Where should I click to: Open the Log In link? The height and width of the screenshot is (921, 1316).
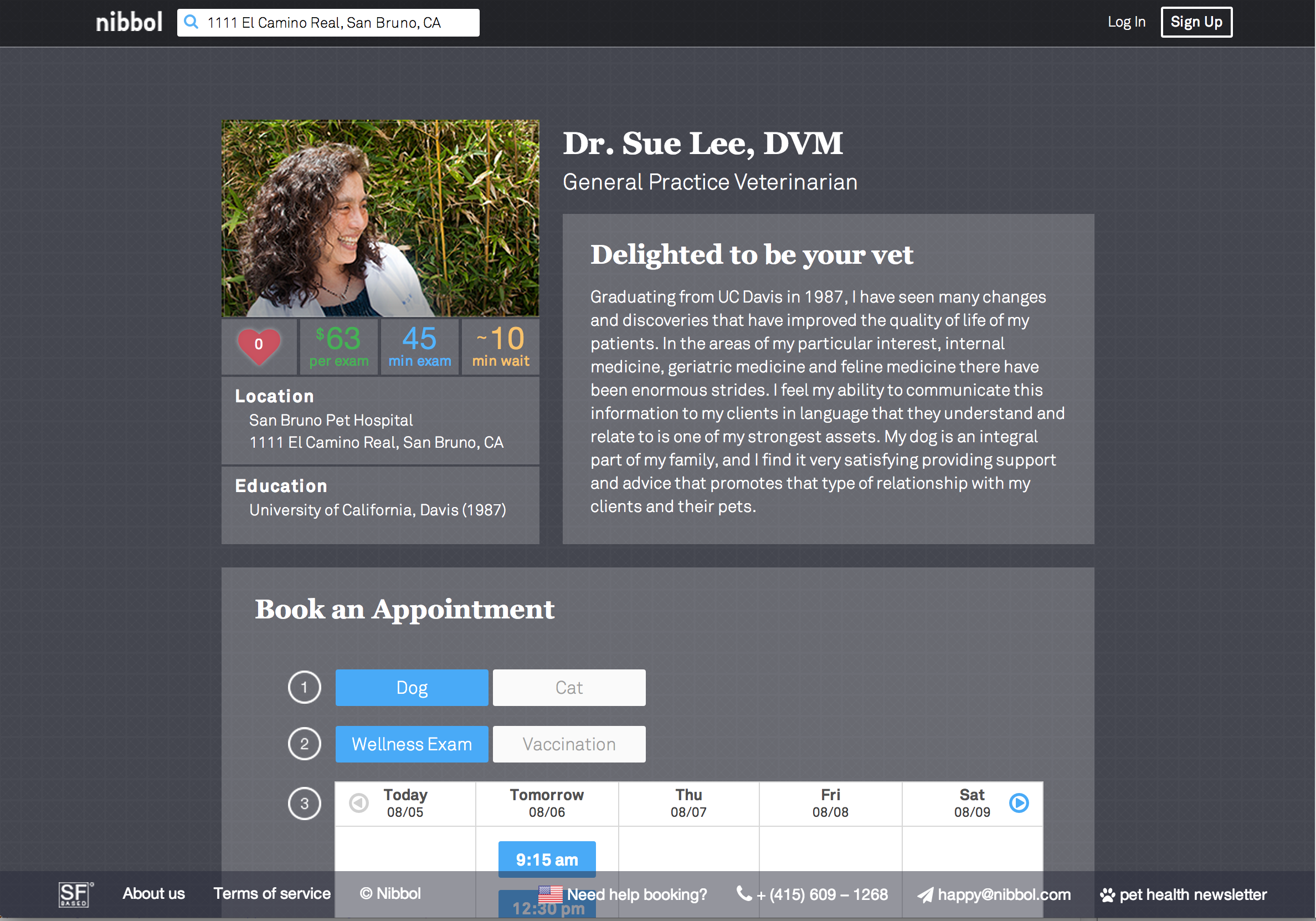click(1125, 22)
